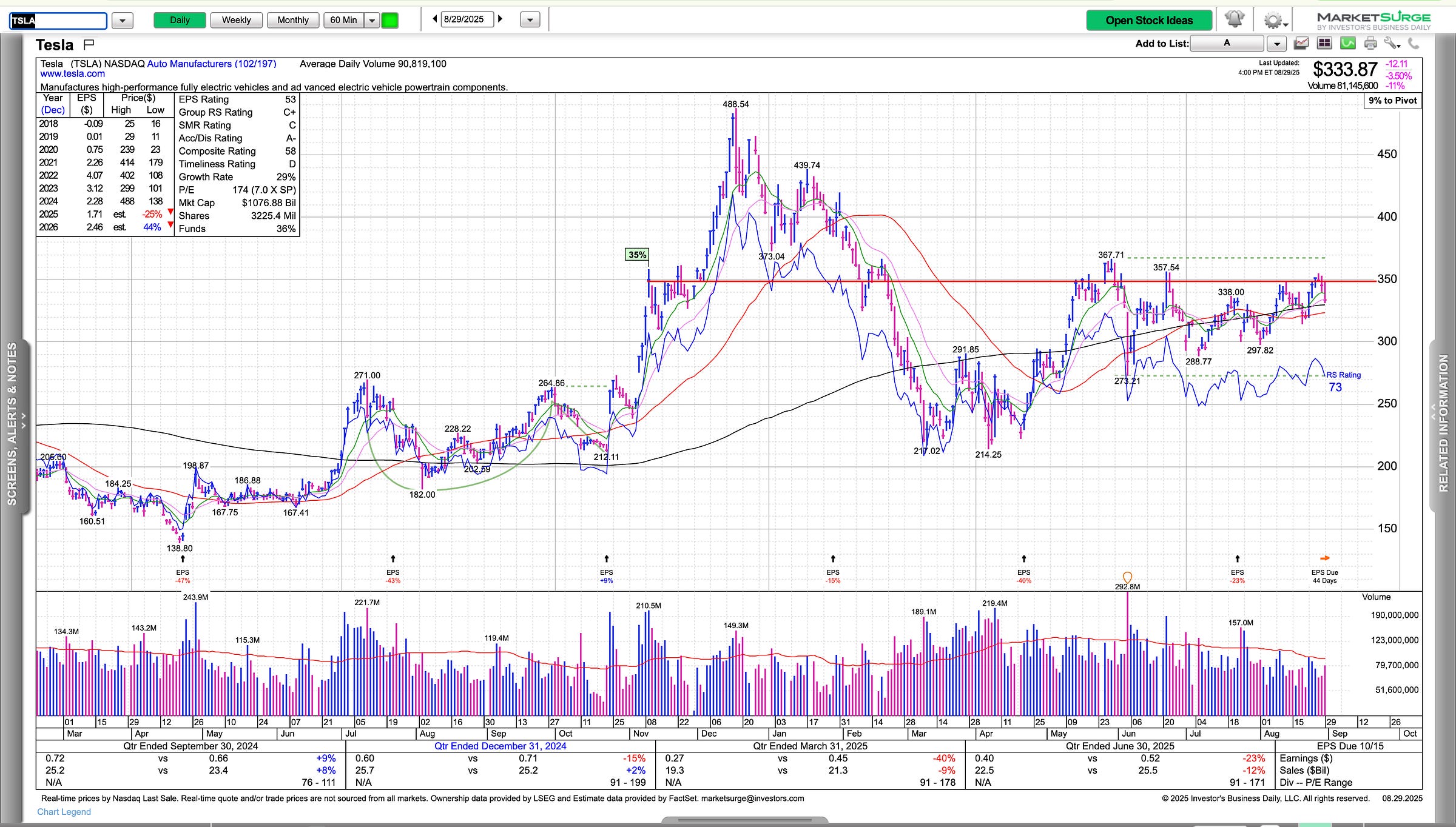Click the TSLA symbol input field

point(59,21)
